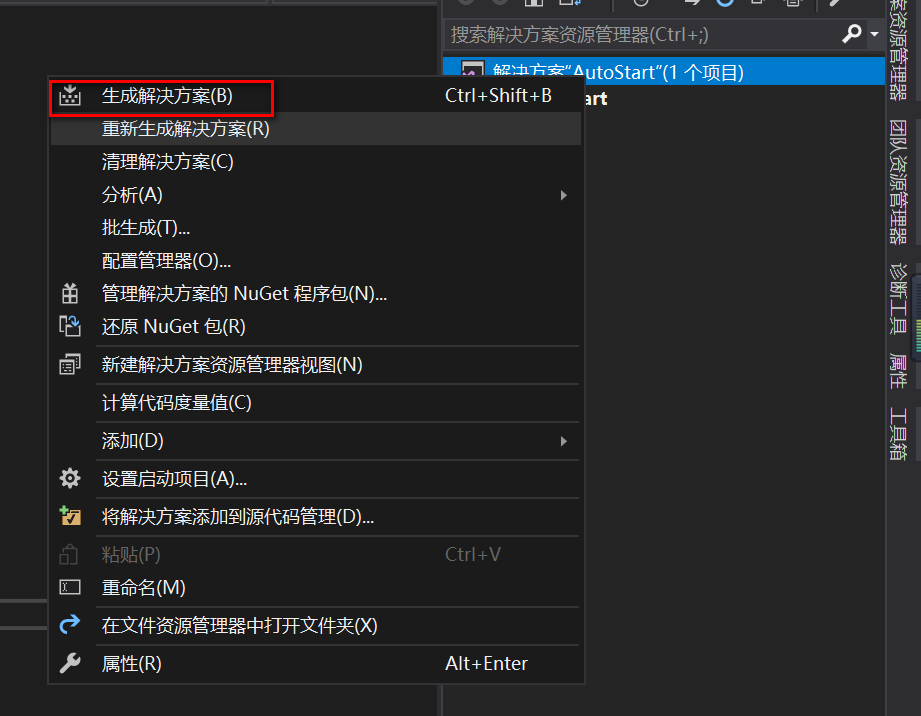Click the build icon beside 生成解决方案
Screen dimensions: 921x716
69,96
